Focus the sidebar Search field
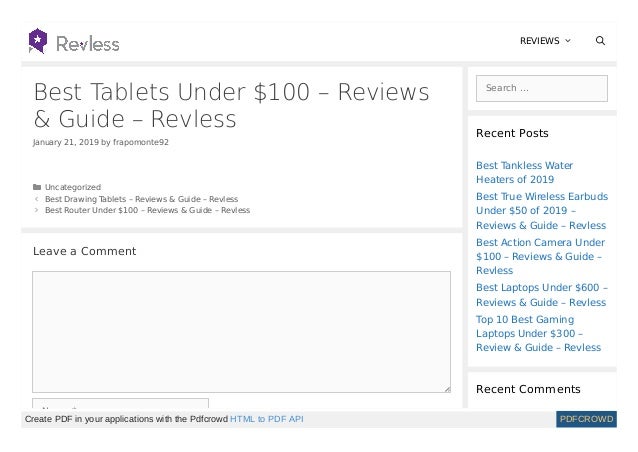638x452 pixels. coord(541,89)
